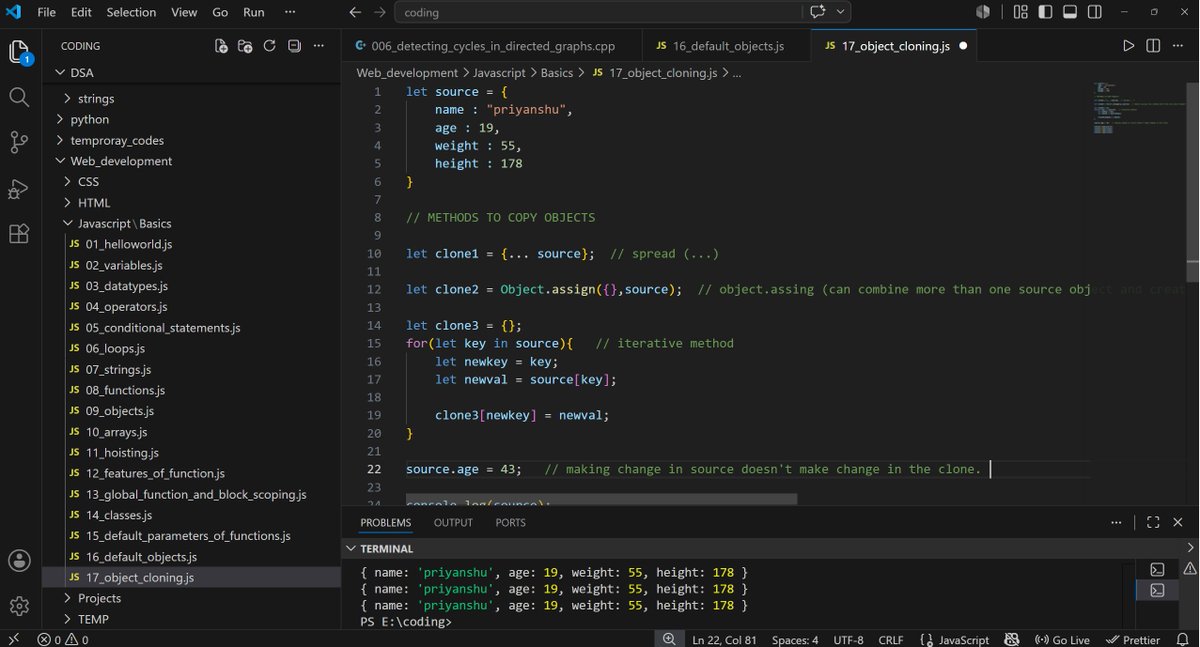Open explorer Views and More Actions ellipsis
The image size is (1200, 647).
tap(319, 46)
